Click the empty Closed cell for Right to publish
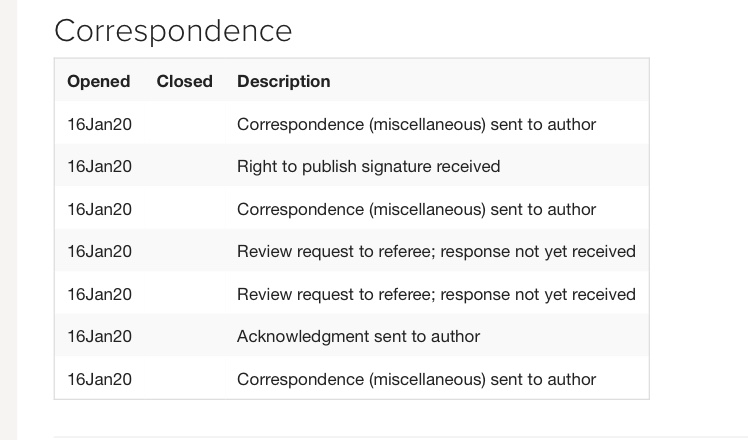The image size is (748, 440). click(185, 167)
